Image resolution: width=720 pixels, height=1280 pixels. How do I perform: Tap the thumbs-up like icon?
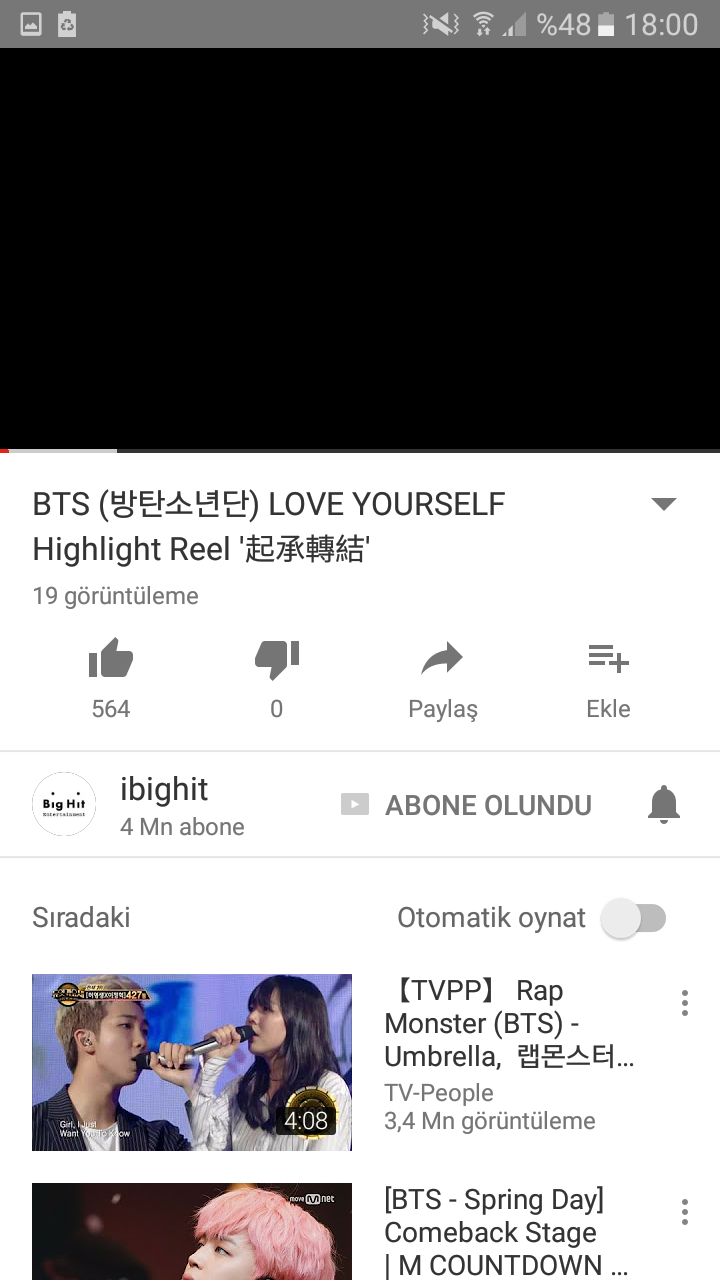click(110, 659)
